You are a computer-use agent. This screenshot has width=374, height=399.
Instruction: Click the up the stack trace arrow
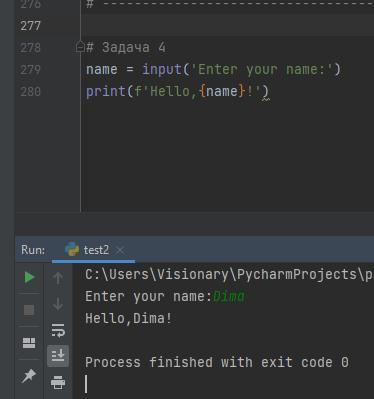coord(58,277)
